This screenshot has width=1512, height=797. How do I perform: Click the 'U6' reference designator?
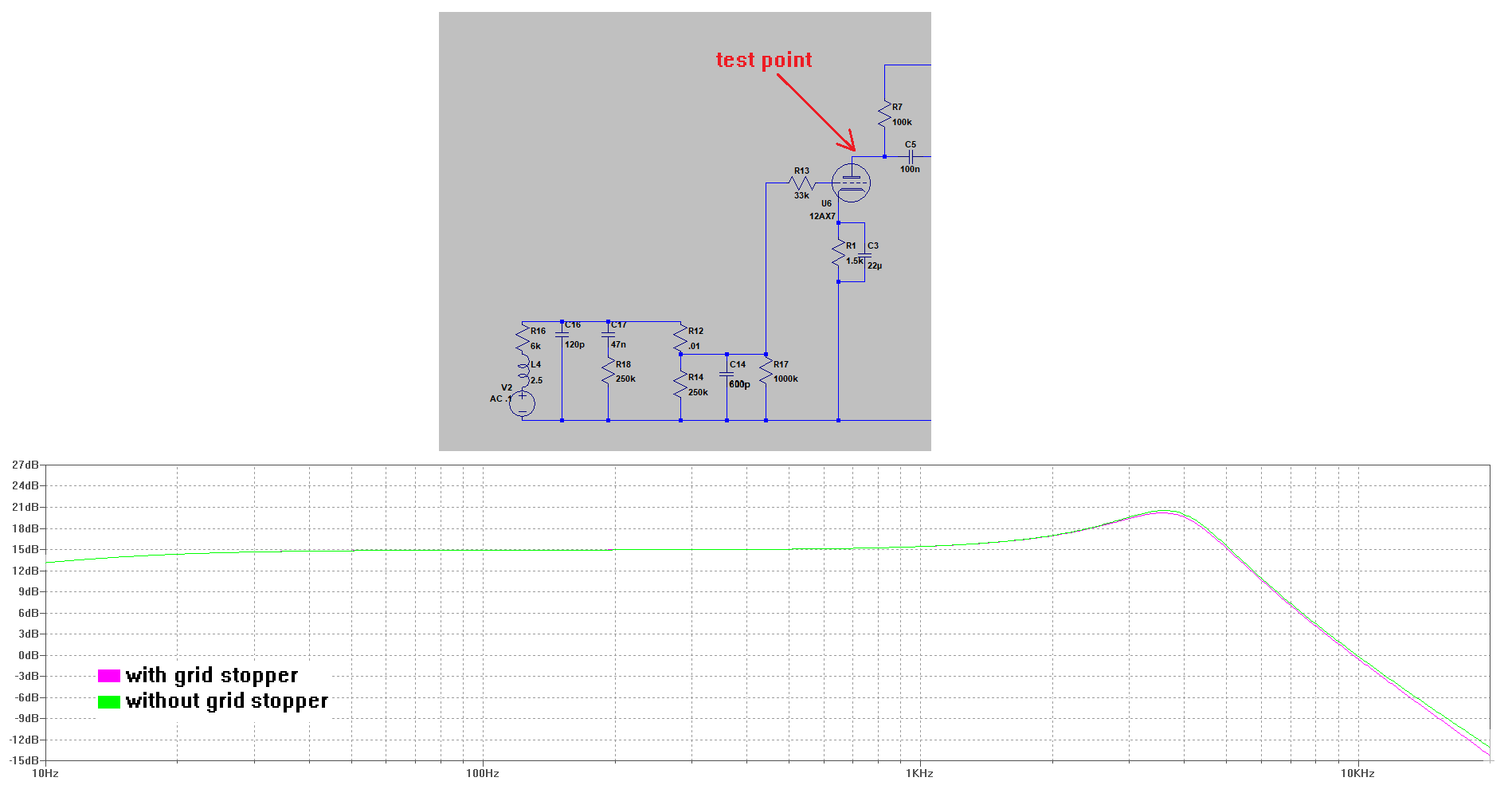pos(826,203)
